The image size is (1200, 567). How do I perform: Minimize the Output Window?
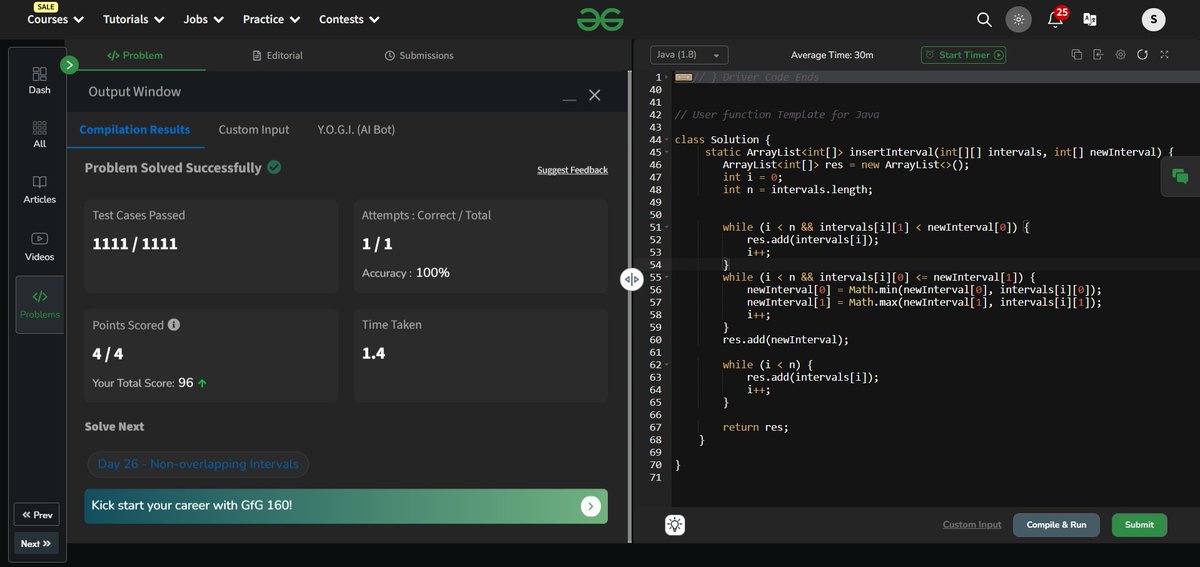[569, 99]
